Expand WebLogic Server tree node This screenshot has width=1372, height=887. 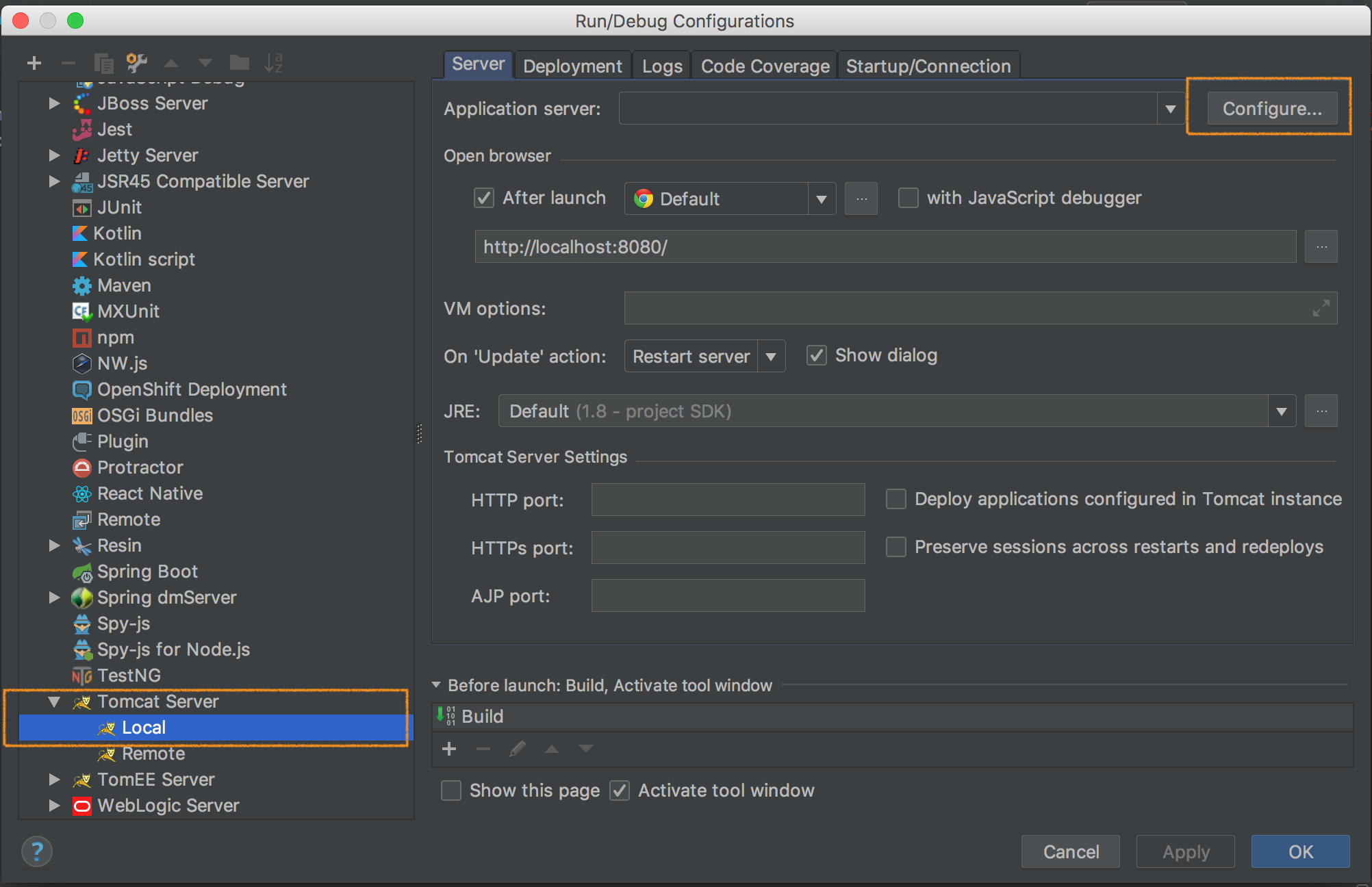pyautogui.click(x=54, y=806)
